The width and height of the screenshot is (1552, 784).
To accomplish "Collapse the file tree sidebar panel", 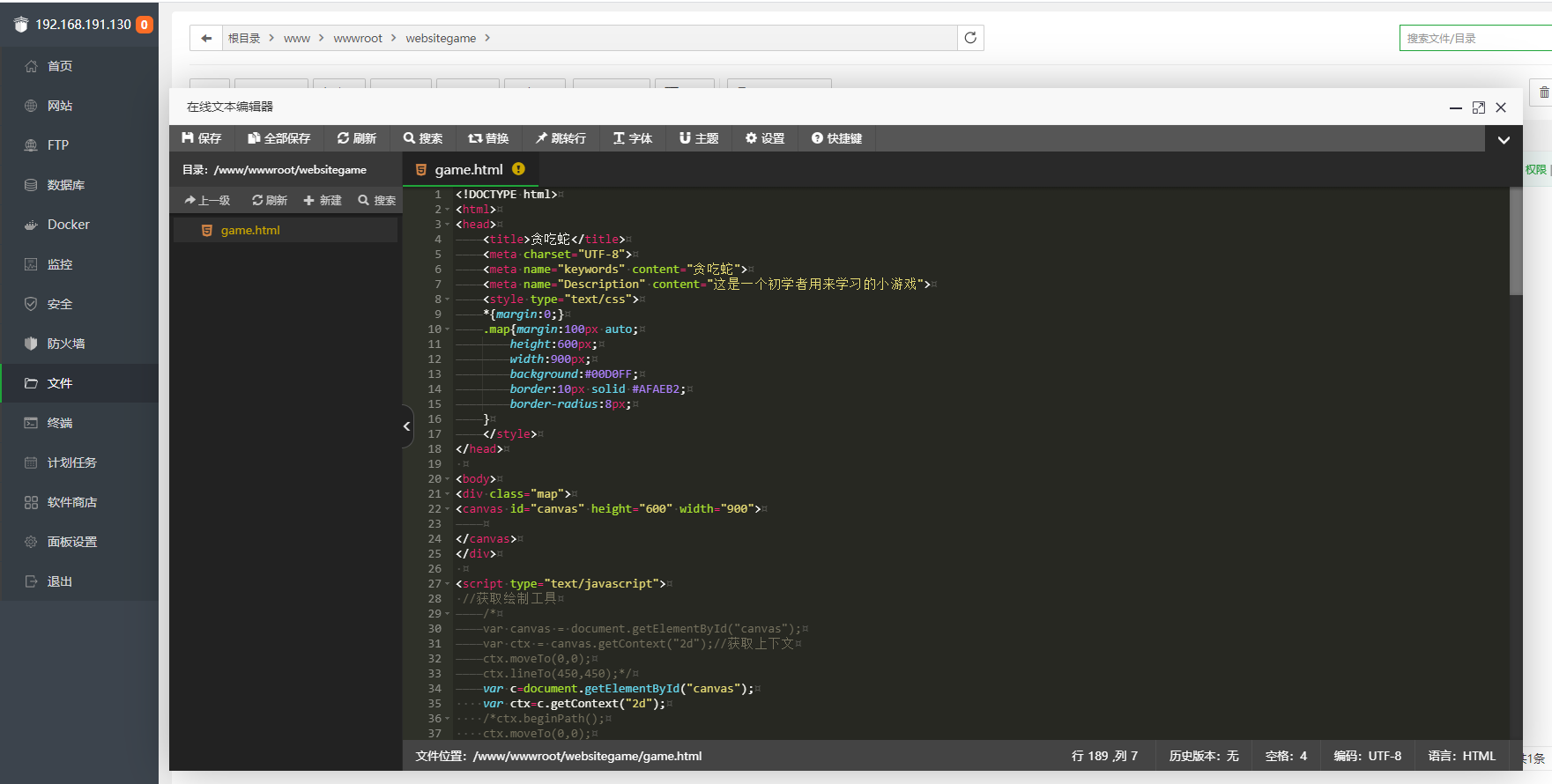I will tap(406, 426).
